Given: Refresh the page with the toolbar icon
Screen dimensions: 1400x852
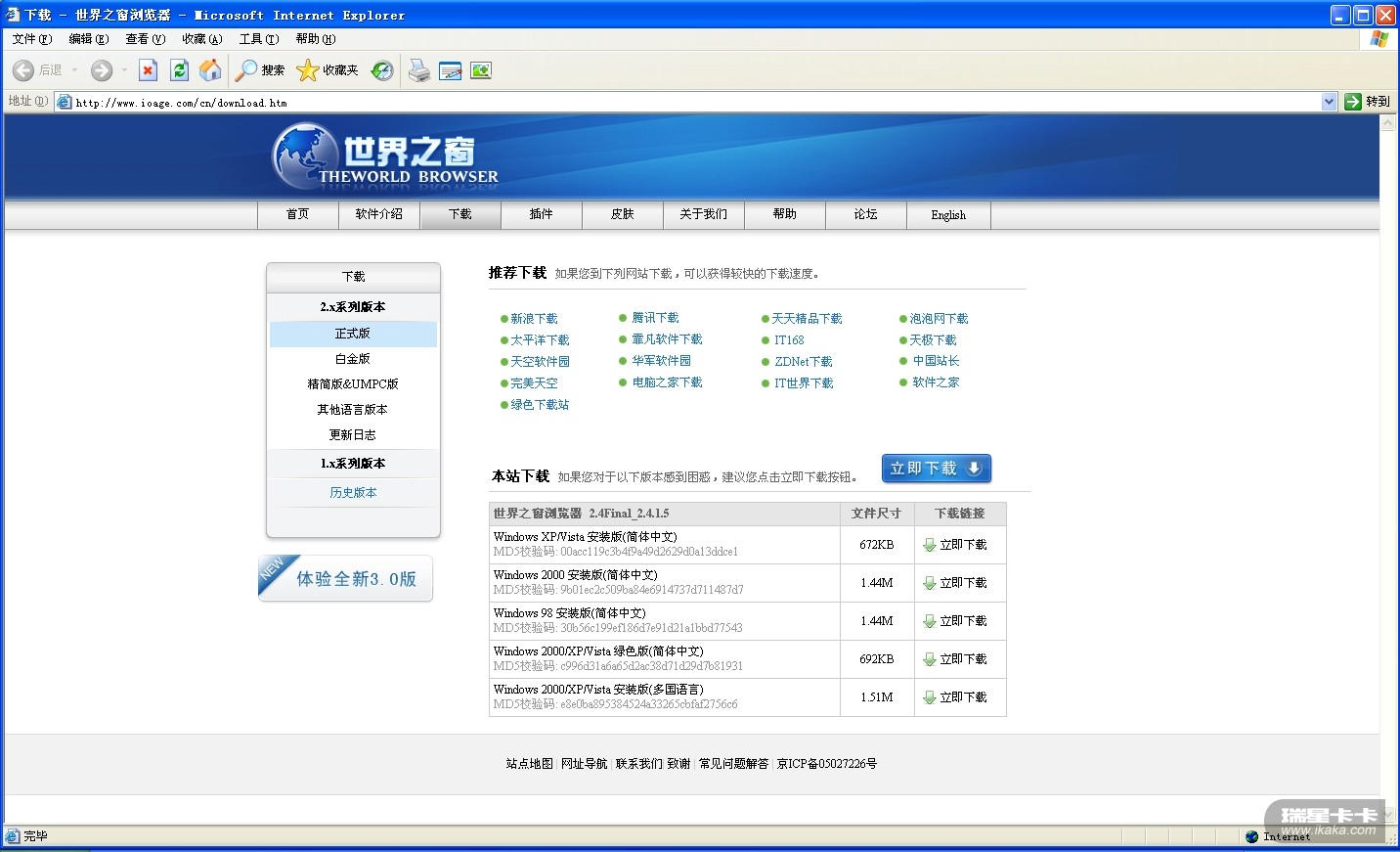Looking at the screenshot, I should pos(179,70).
